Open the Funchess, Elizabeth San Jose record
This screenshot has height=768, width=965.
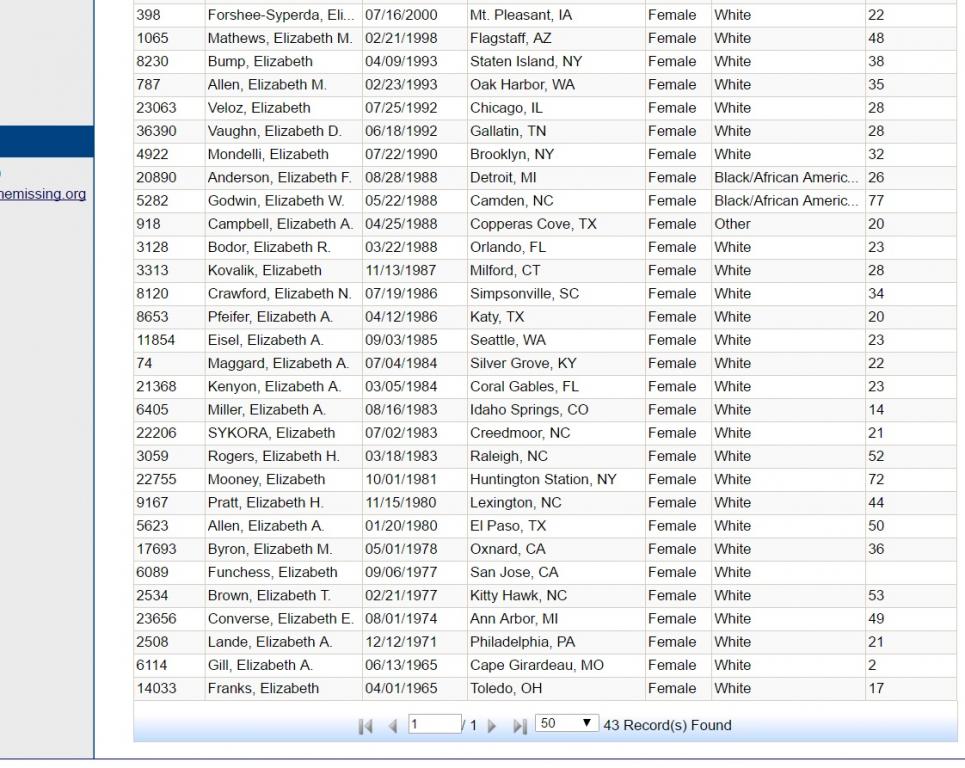point(272,572)
